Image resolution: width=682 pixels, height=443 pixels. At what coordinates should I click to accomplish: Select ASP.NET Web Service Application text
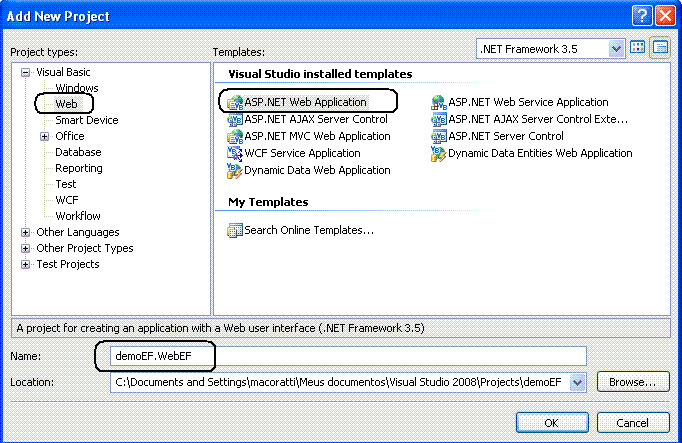click(528, 103)
